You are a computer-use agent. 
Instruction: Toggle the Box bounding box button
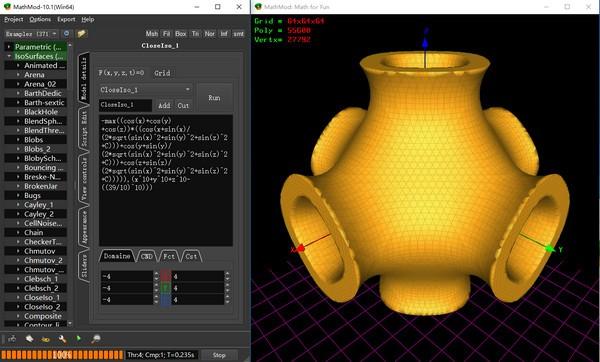click(181, 34)
